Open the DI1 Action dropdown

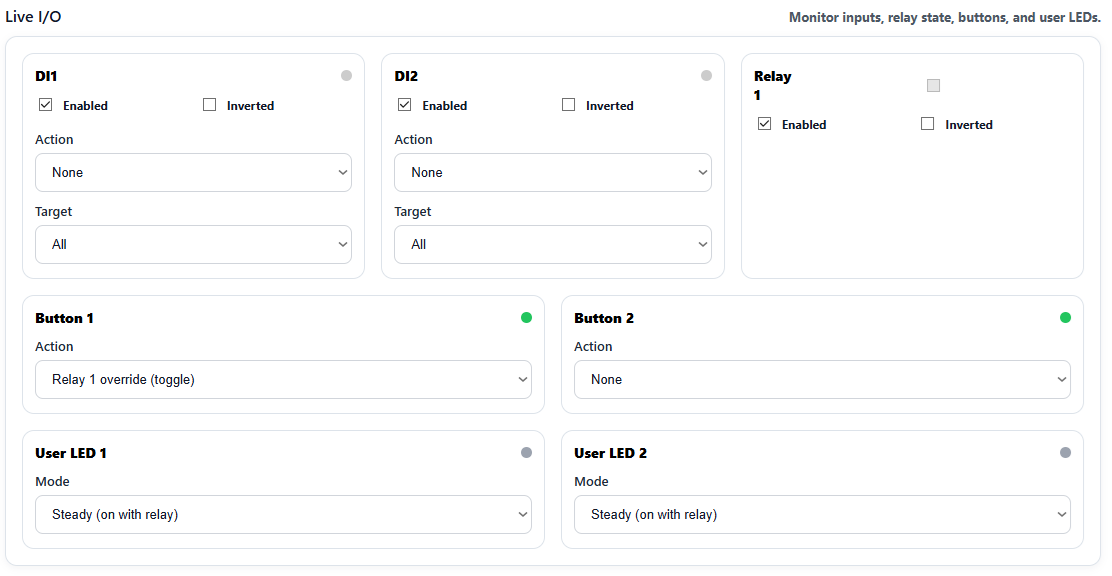click(194, 172)
